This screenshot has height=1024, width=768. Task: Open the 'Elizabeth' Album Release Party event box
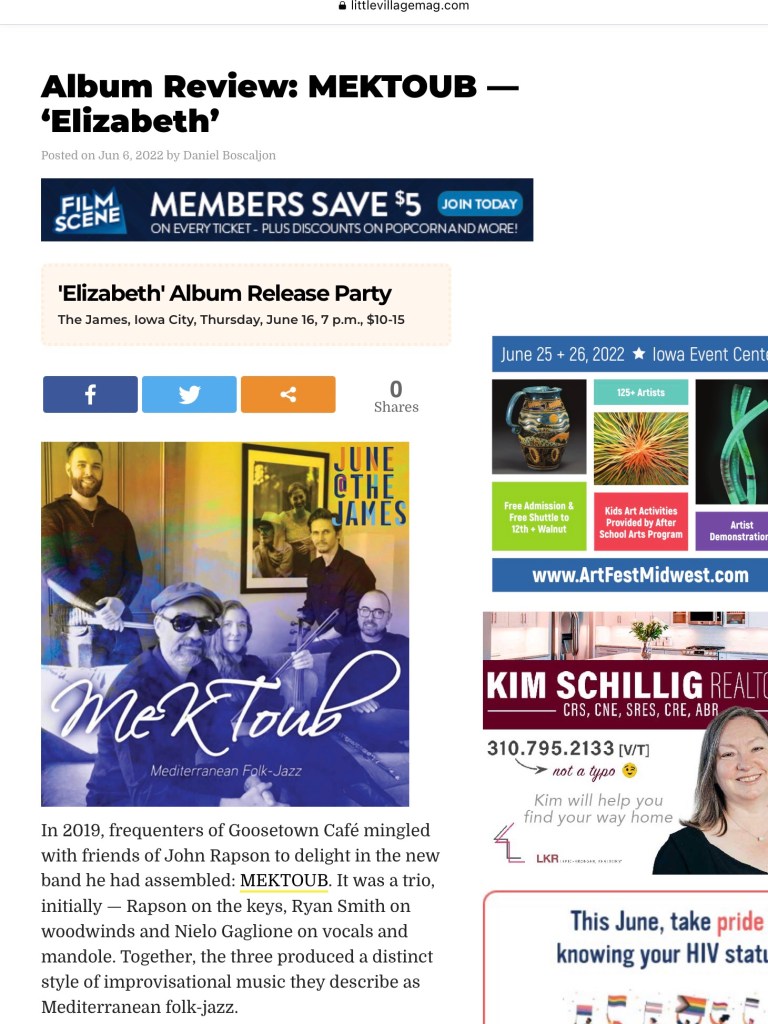pos(246,305)
